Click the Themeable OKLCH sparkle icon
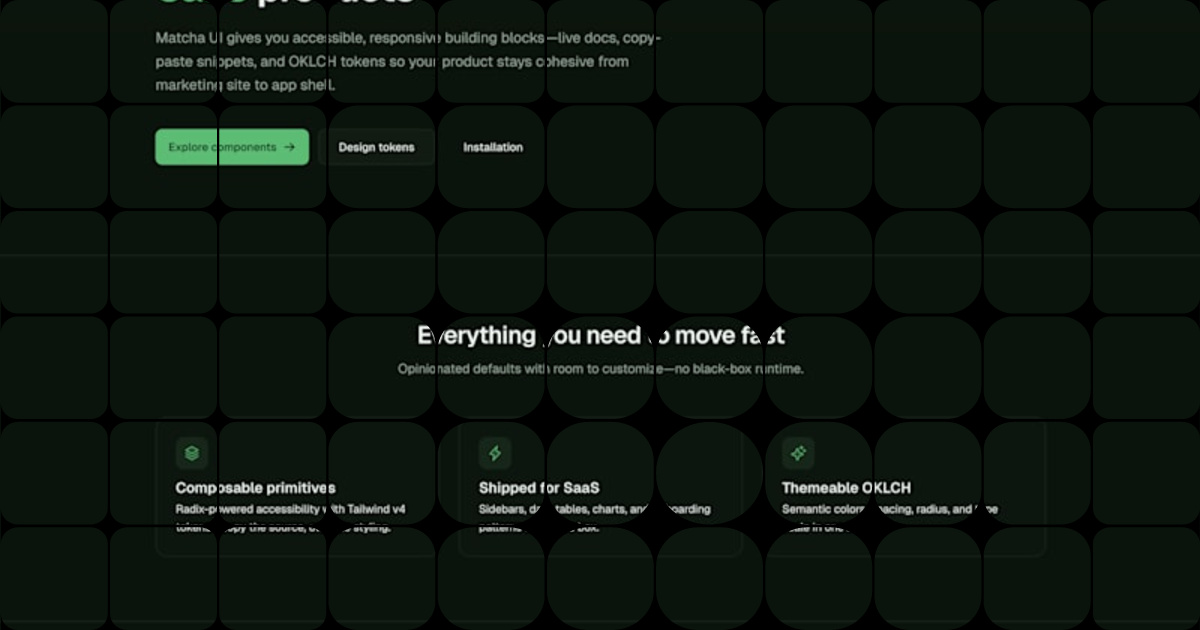This screenshot has width=1200, height=630. click(x=798, y=453)
